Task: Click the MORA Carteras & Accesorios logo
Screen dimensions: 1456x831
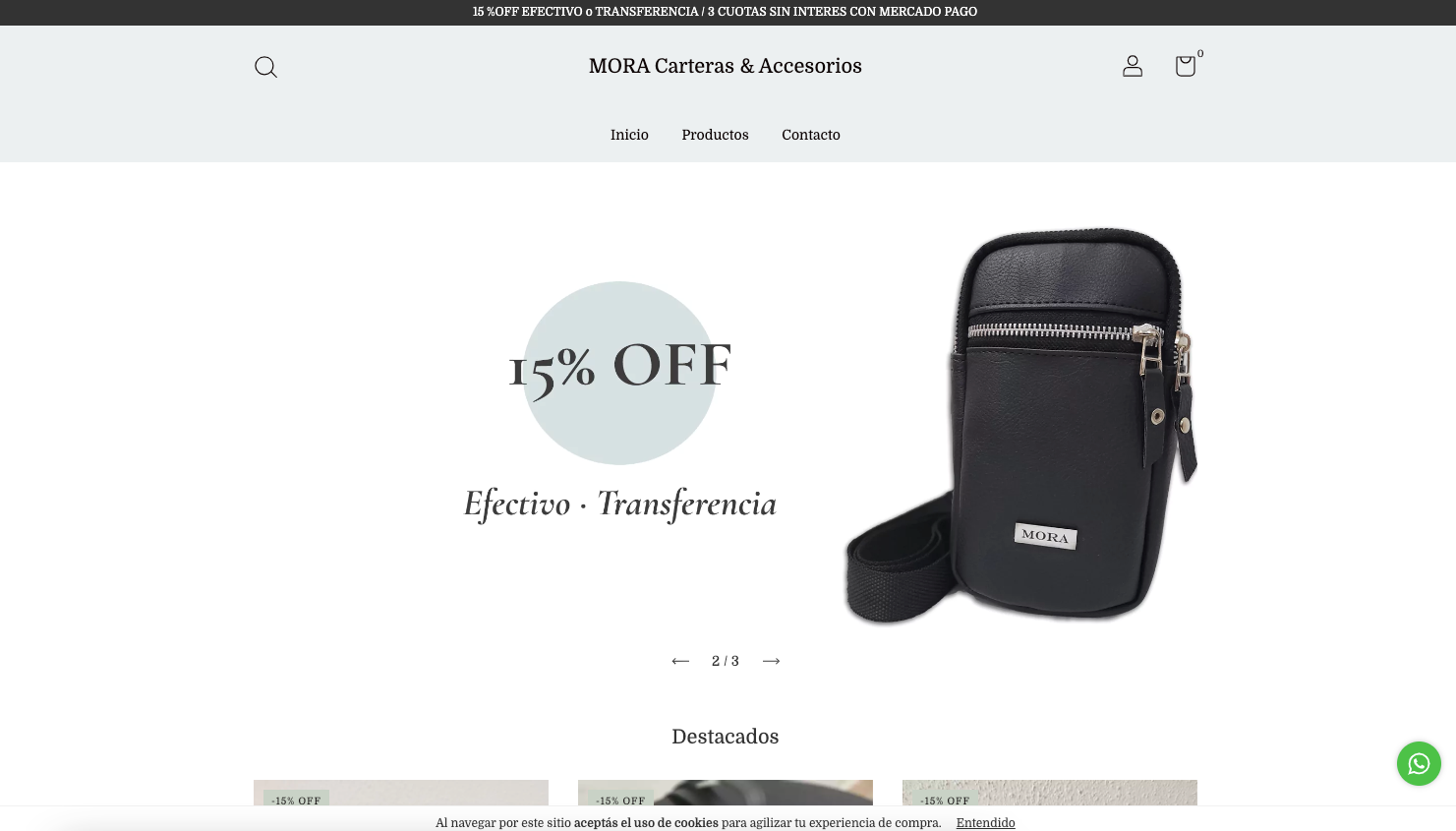Action: [726, 66]
